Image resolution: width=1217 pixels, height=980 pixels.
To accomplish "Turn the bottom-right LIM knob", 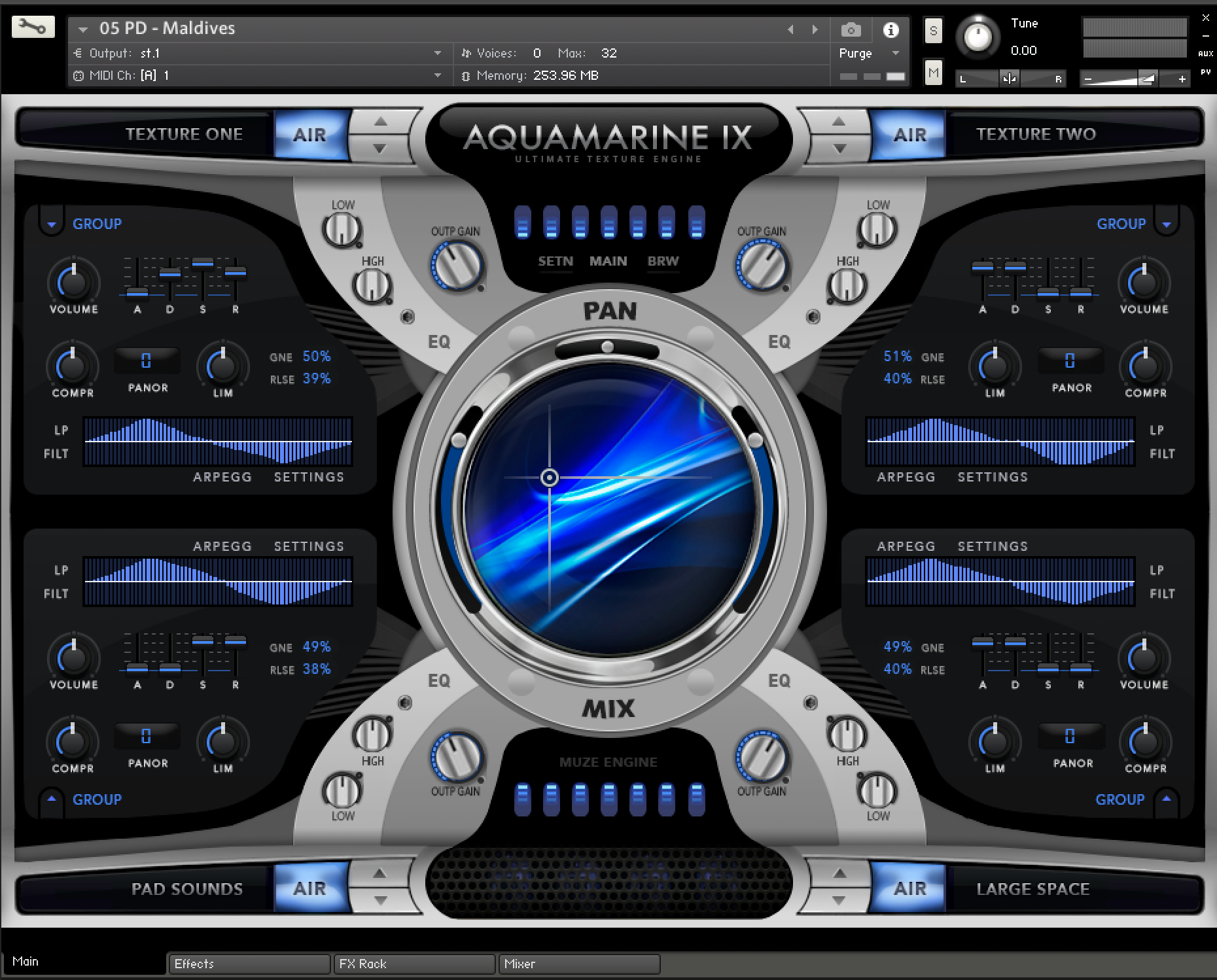I will [995, 741].
